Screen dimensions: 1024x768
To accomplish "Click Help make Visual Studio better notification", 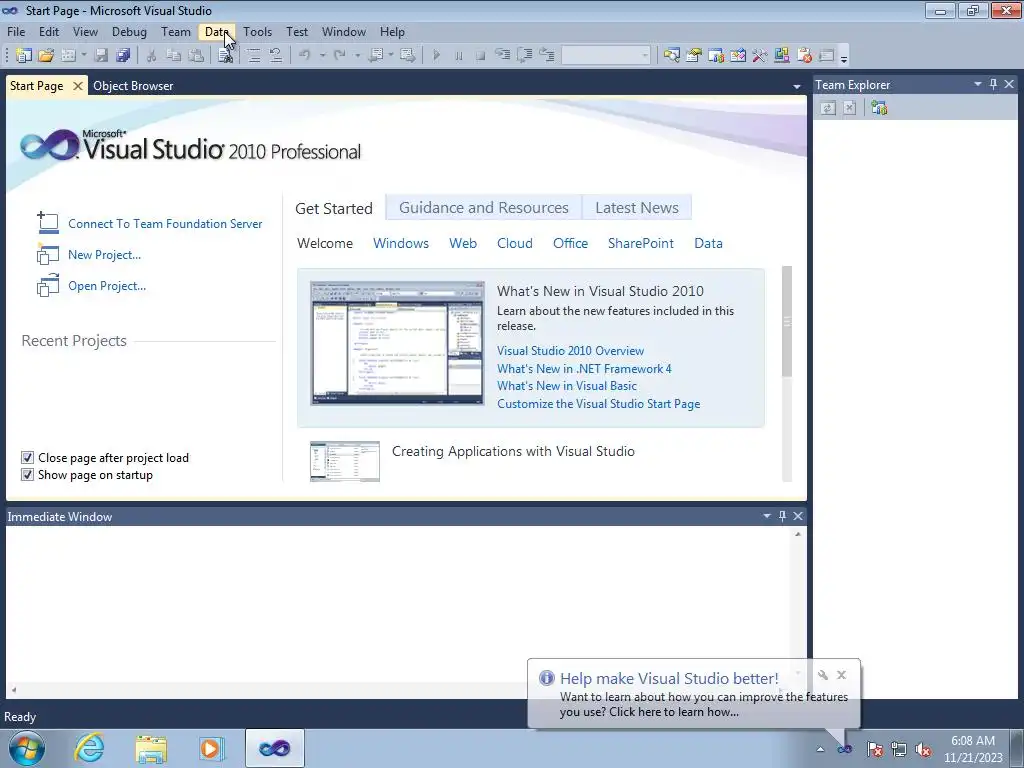I will click(x=694, y=694).
